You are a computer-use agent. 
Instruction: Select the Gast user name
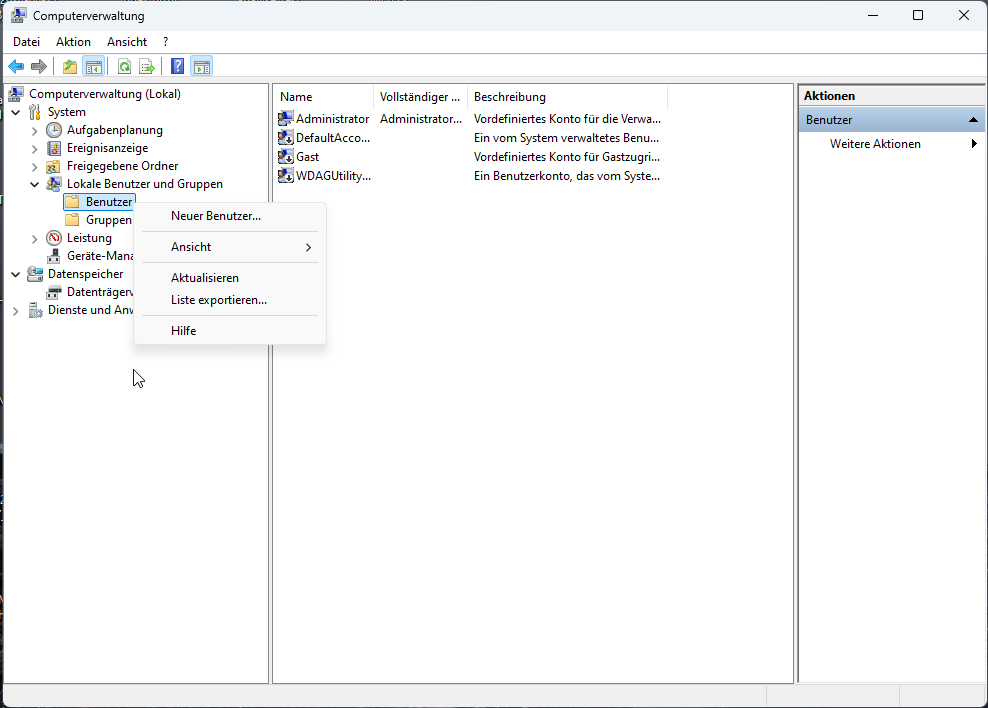click(307, 157)
